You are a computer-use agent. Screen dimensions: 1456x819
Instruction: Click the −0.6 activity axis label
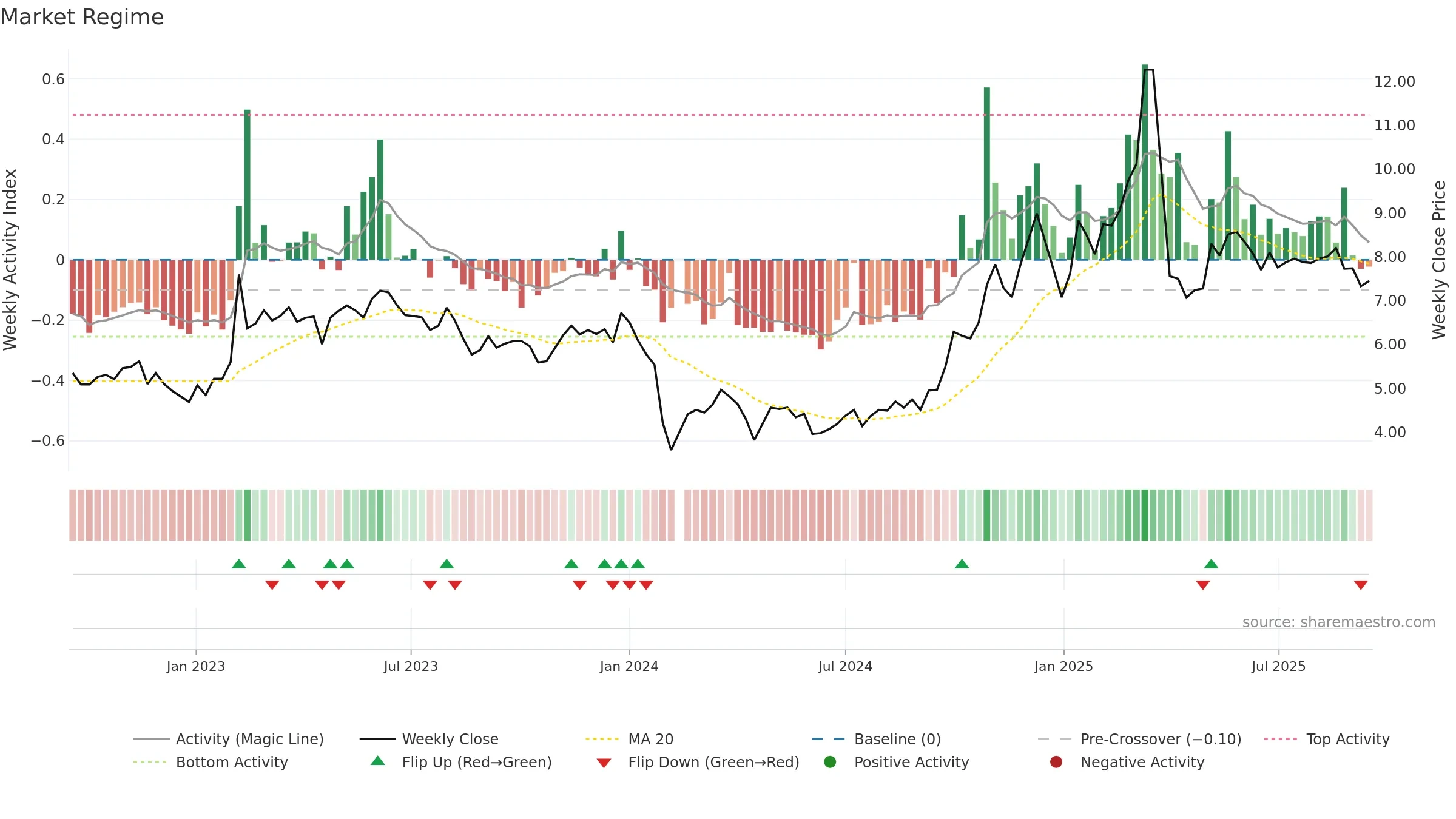pyautogui.click(x=48, y=440)
